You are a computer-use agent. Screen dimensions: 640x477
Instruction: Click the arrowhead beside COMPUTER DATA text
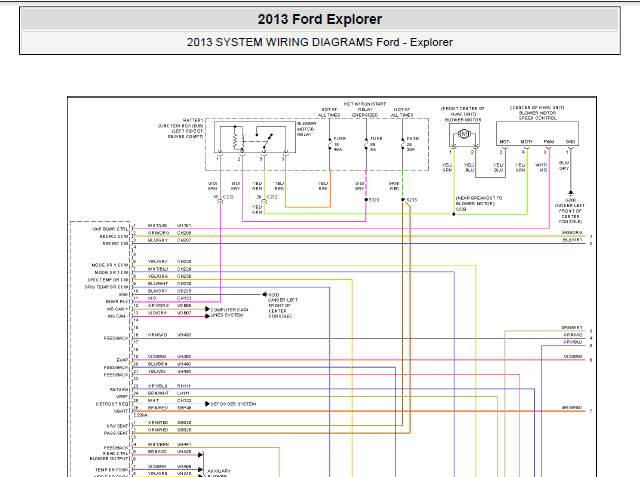(207, 309)
